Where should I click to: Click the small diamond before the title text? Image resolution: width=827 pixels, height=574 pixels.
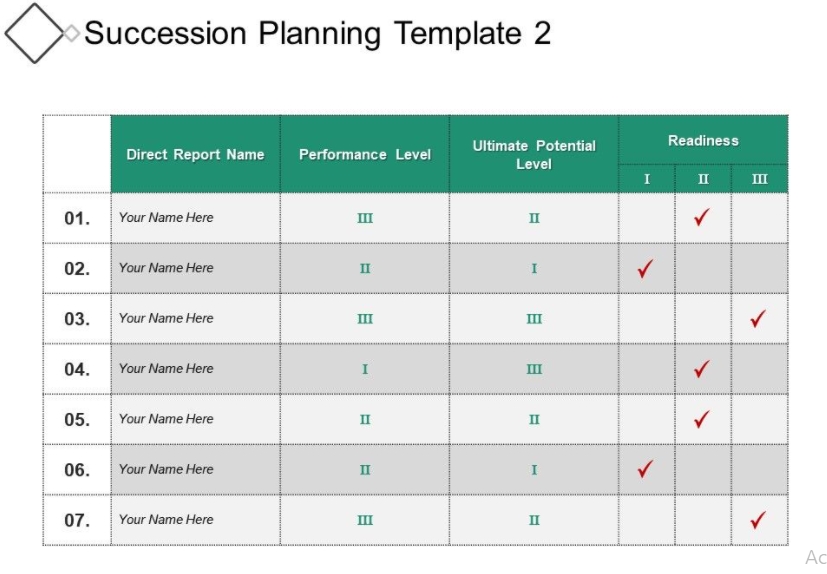71,33
